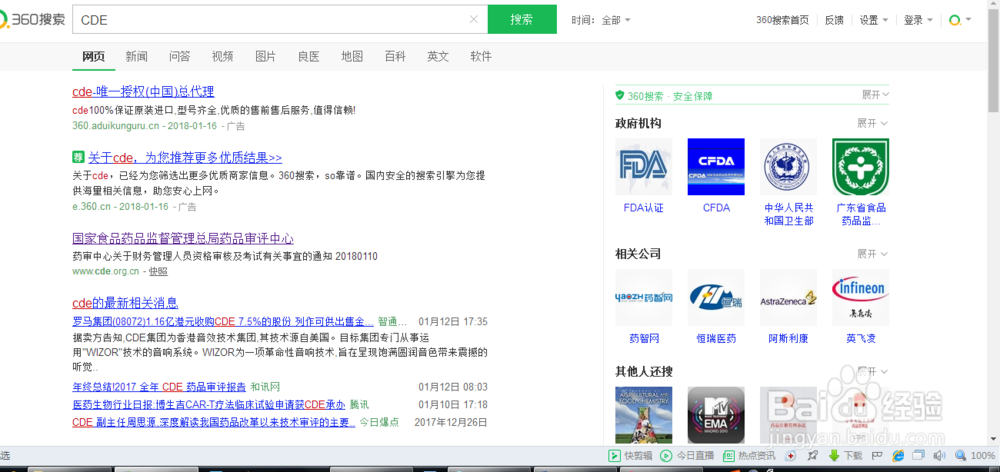Switch browser engine via IE icon
The image size is (1000, 472).
899,455
